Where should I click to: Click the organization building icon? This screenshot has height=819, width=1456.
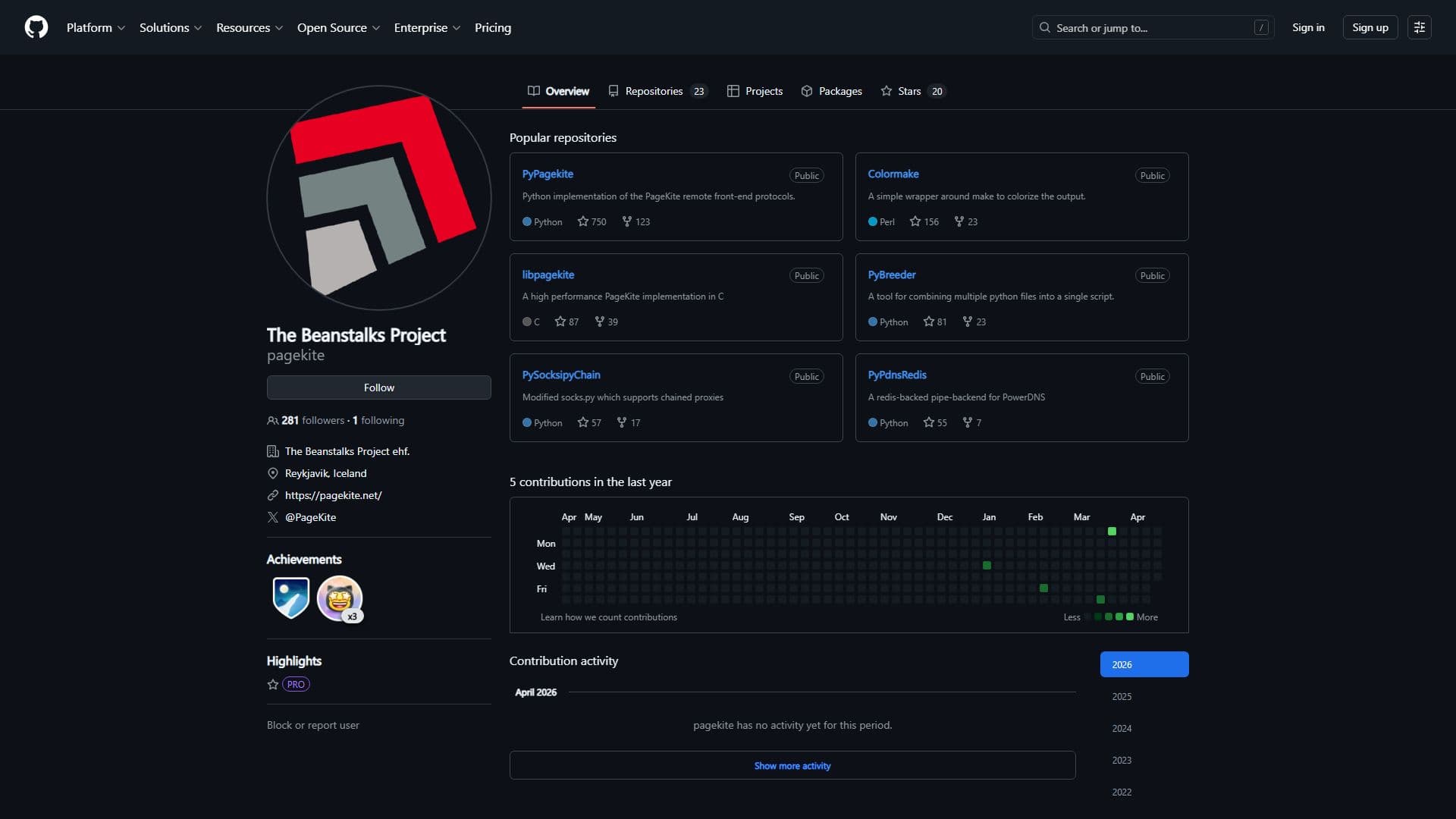[273, 451]
